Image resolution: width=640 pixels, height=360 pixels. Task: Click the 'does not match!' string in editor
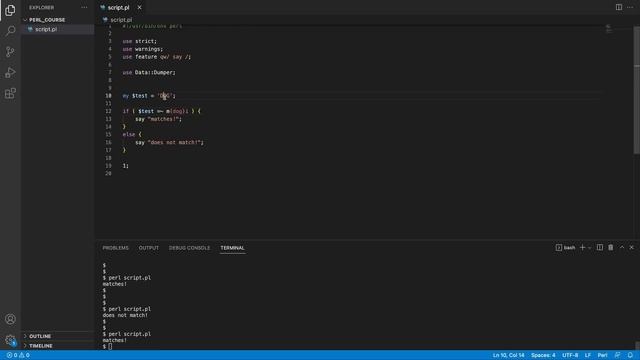pos(175,142)
